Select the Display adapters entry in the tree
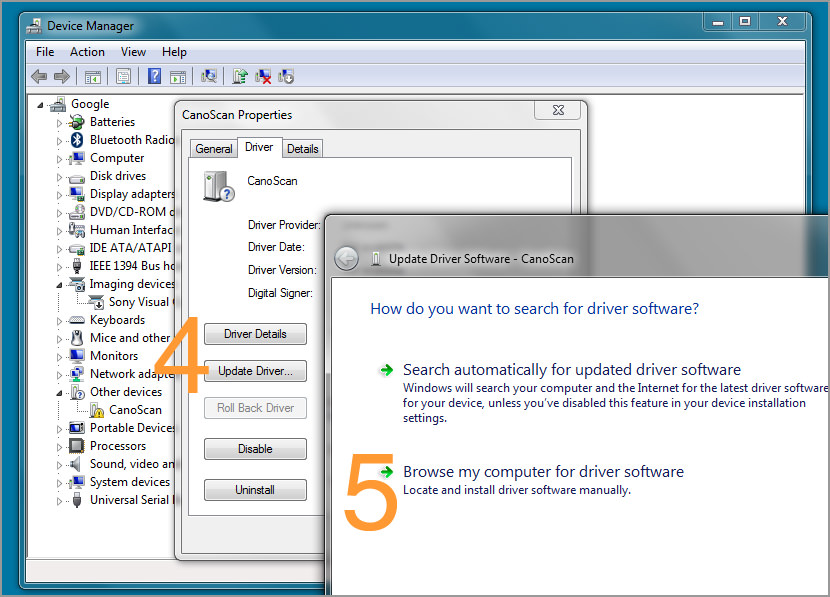The image size is (830, 597). coord(132,194)
